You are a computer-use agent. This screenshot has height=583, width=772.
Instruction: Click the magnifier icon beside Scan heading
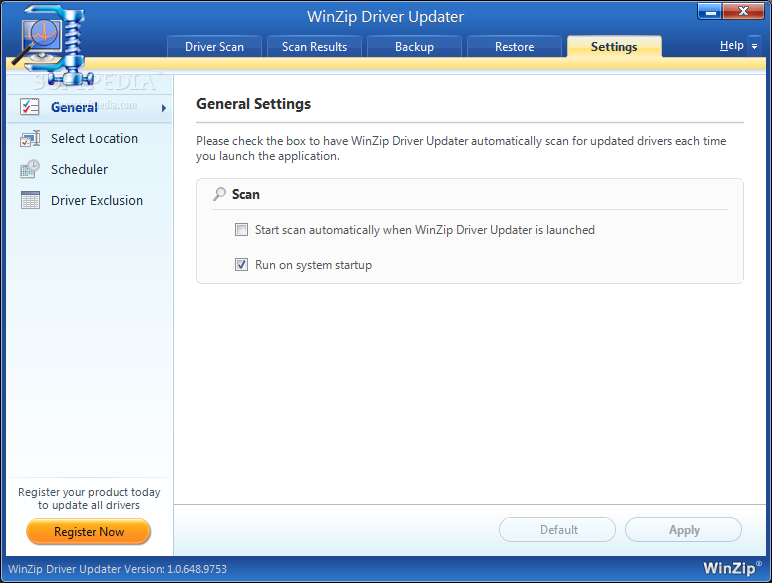220,194
